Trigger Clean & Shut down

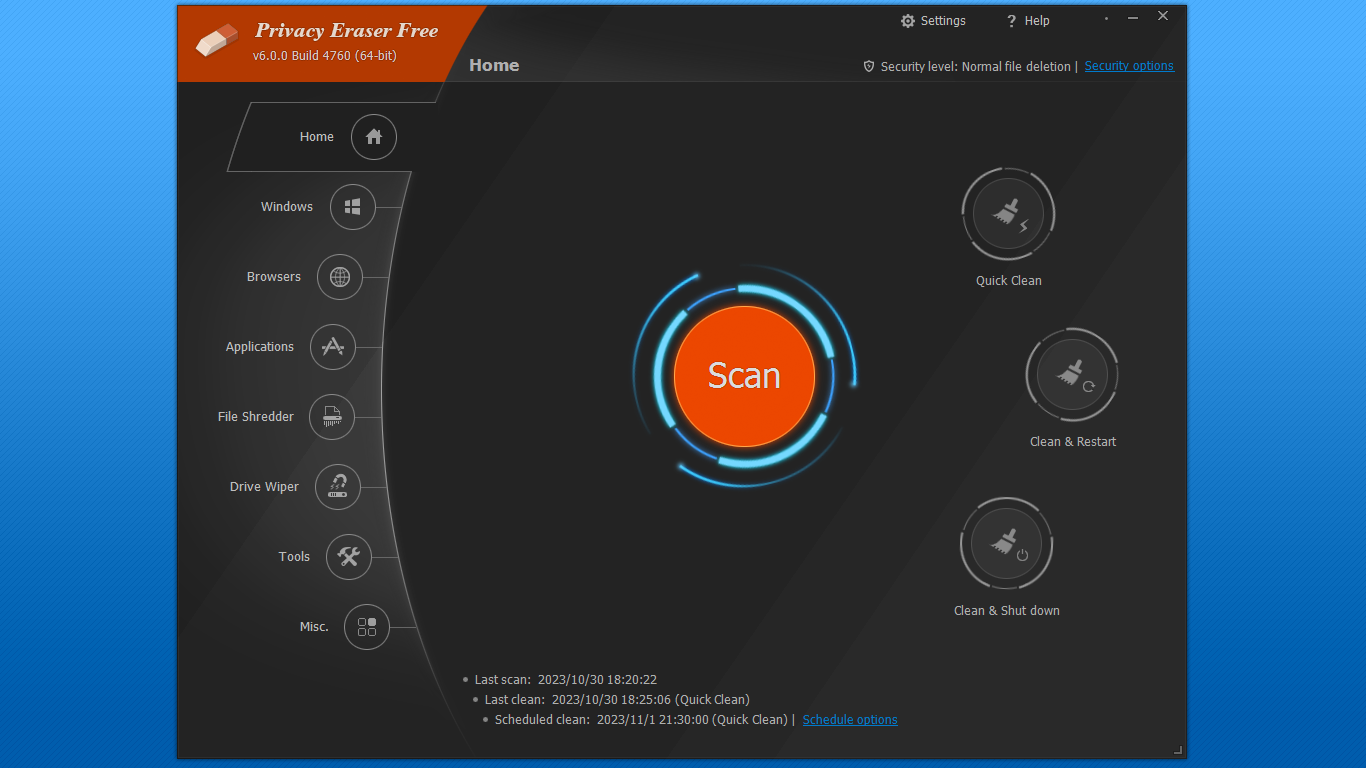tap(1006, 543)
